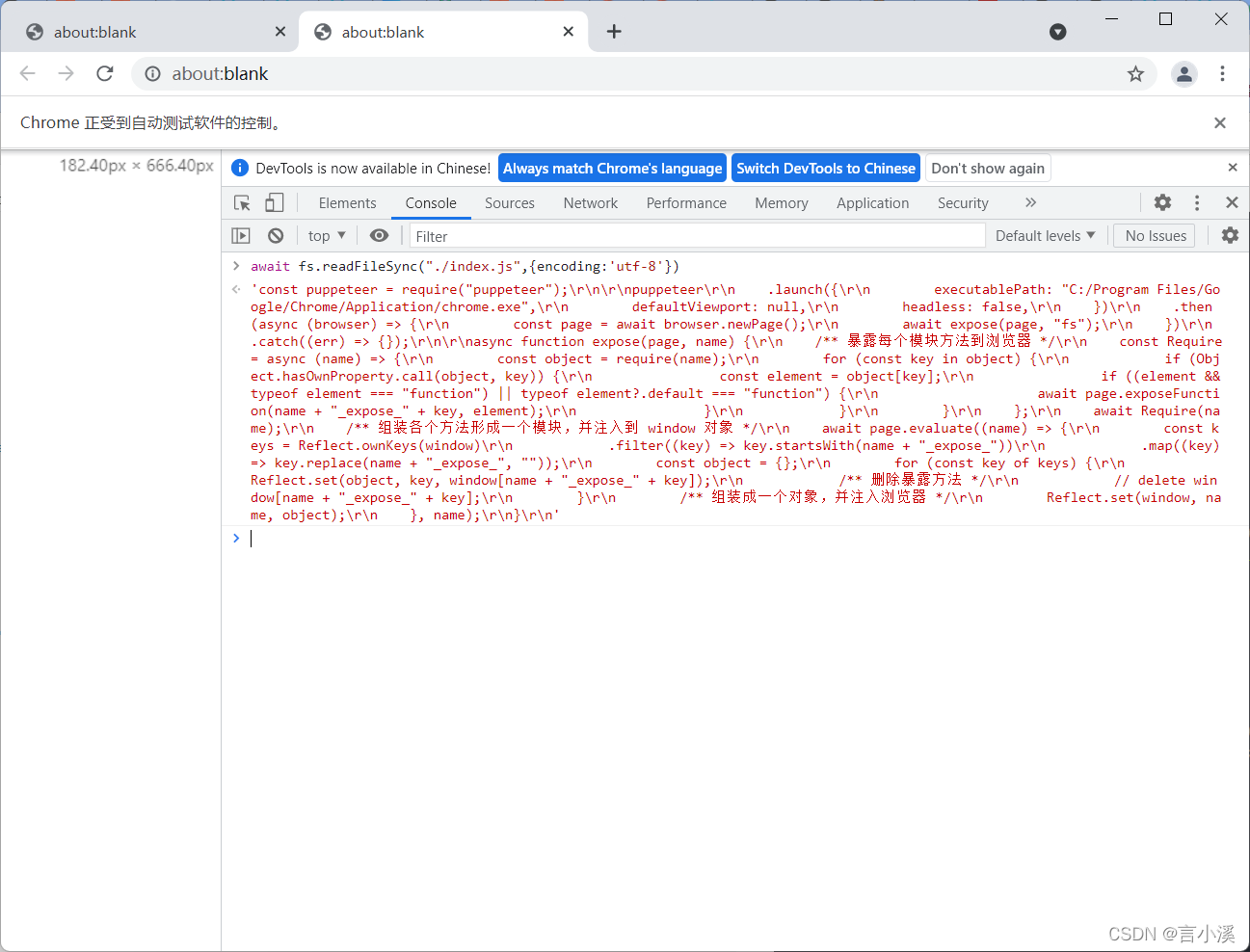Click Always match Chrome's language button
Viewport: 1250px width, 952px height.
pos(612,168)
